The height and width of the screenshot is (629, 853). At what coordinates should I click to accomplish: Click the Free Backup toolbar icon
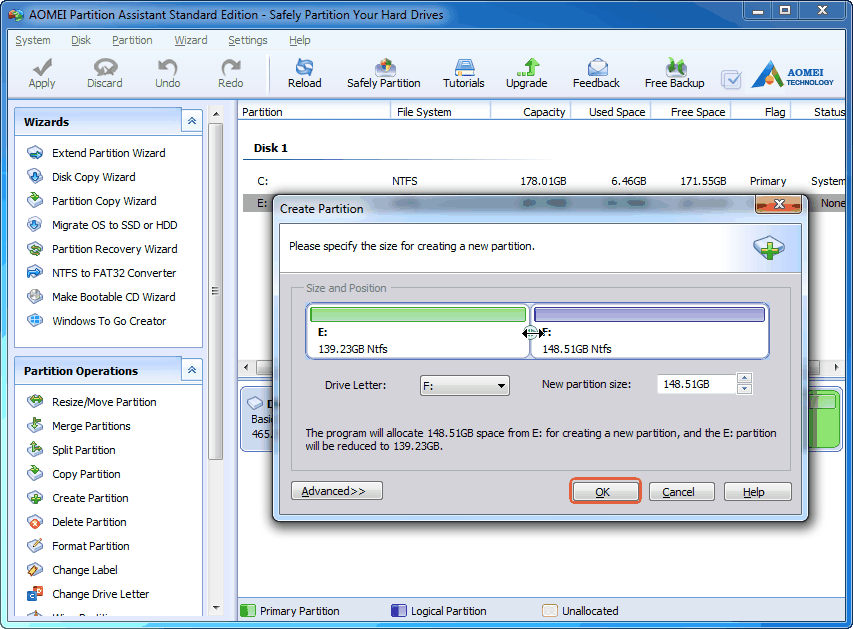point(675,73)
